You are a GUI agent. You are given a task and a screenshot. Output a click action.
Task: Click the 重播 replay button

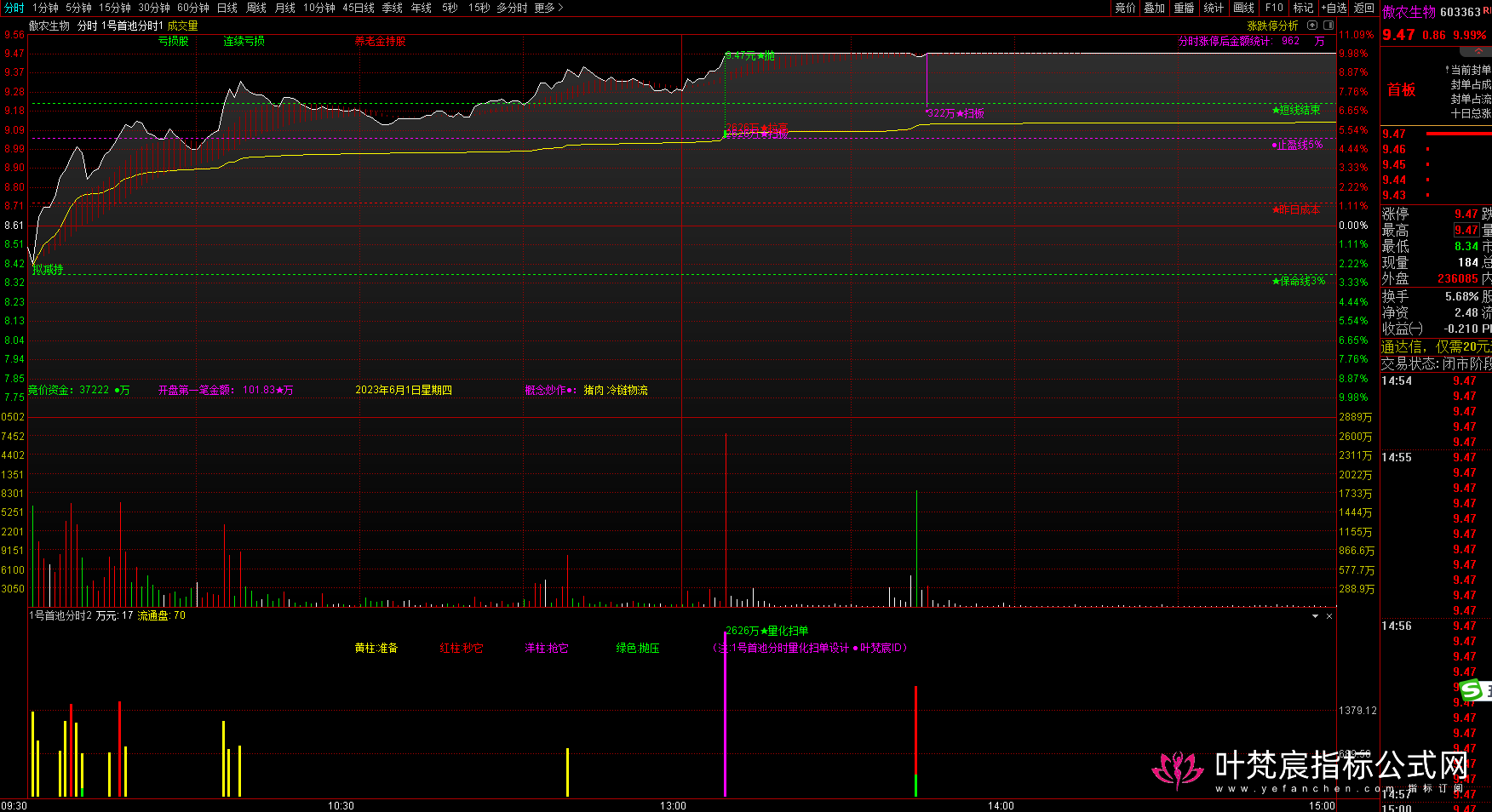tap(1184, 8)
